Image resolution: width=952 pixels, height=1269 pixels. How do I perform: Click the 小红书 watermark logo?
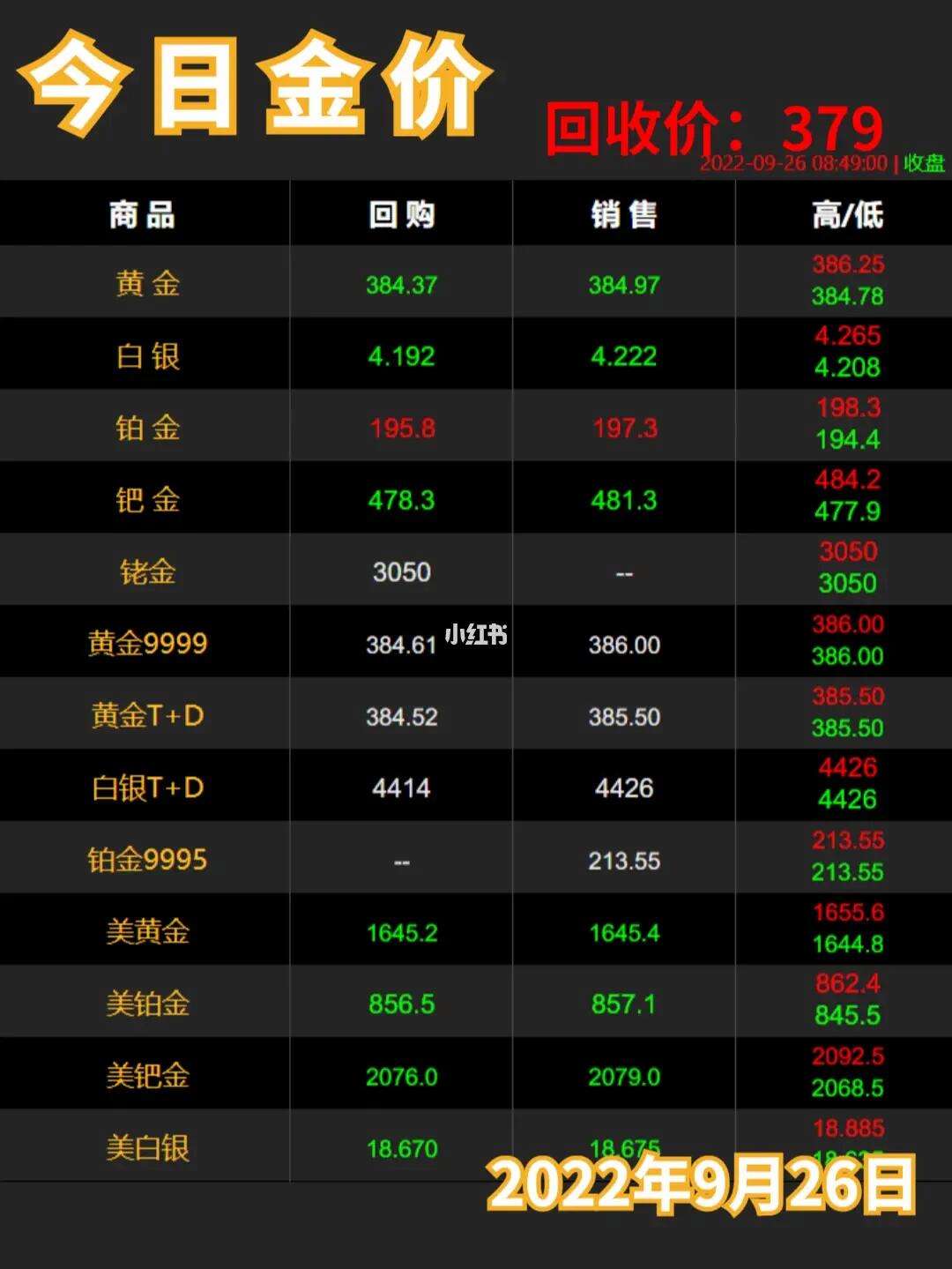[x=476, y=634]
